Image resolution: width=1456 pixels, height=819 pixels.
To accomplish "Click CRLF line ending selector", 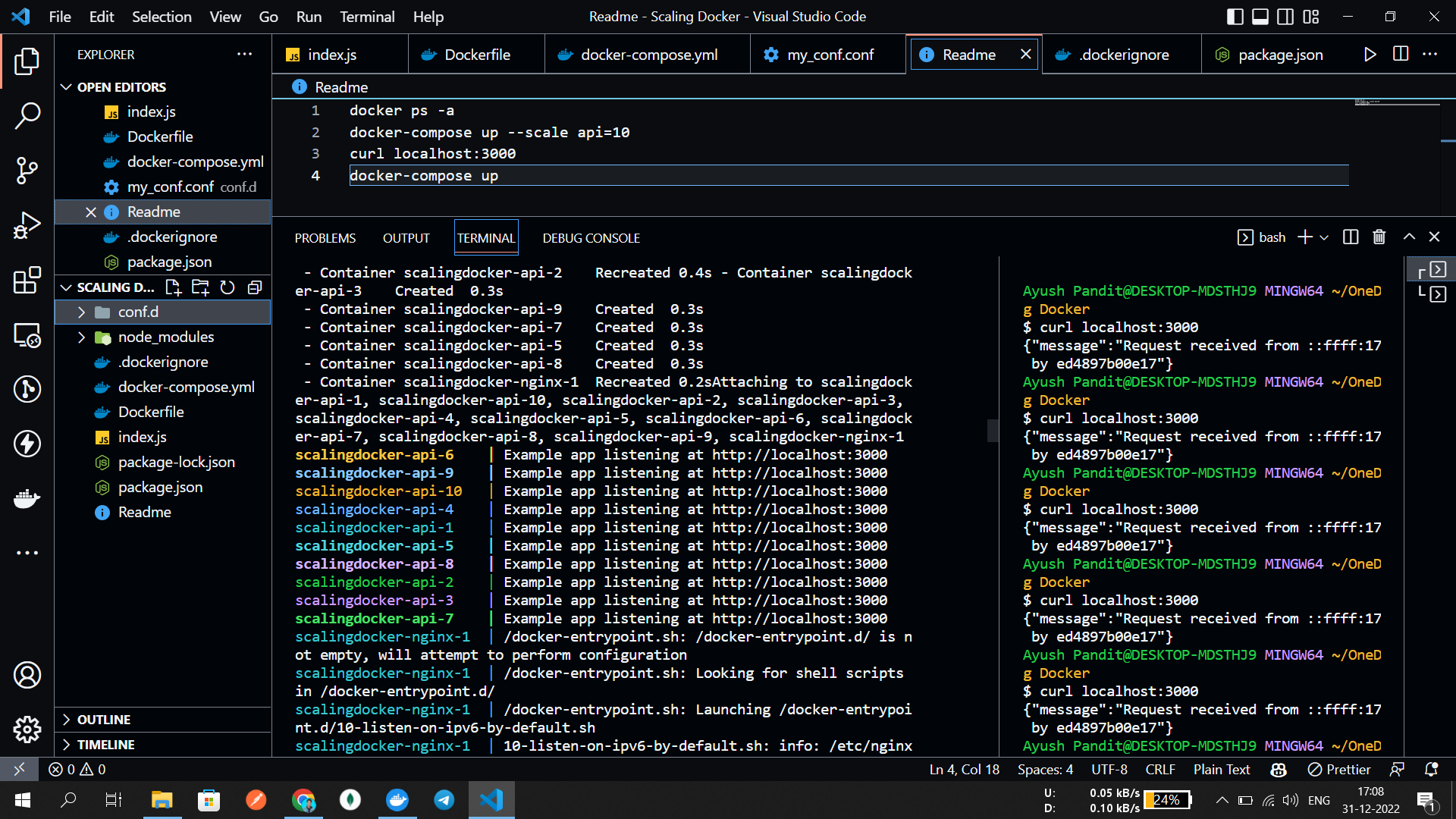I will 1160,769.
